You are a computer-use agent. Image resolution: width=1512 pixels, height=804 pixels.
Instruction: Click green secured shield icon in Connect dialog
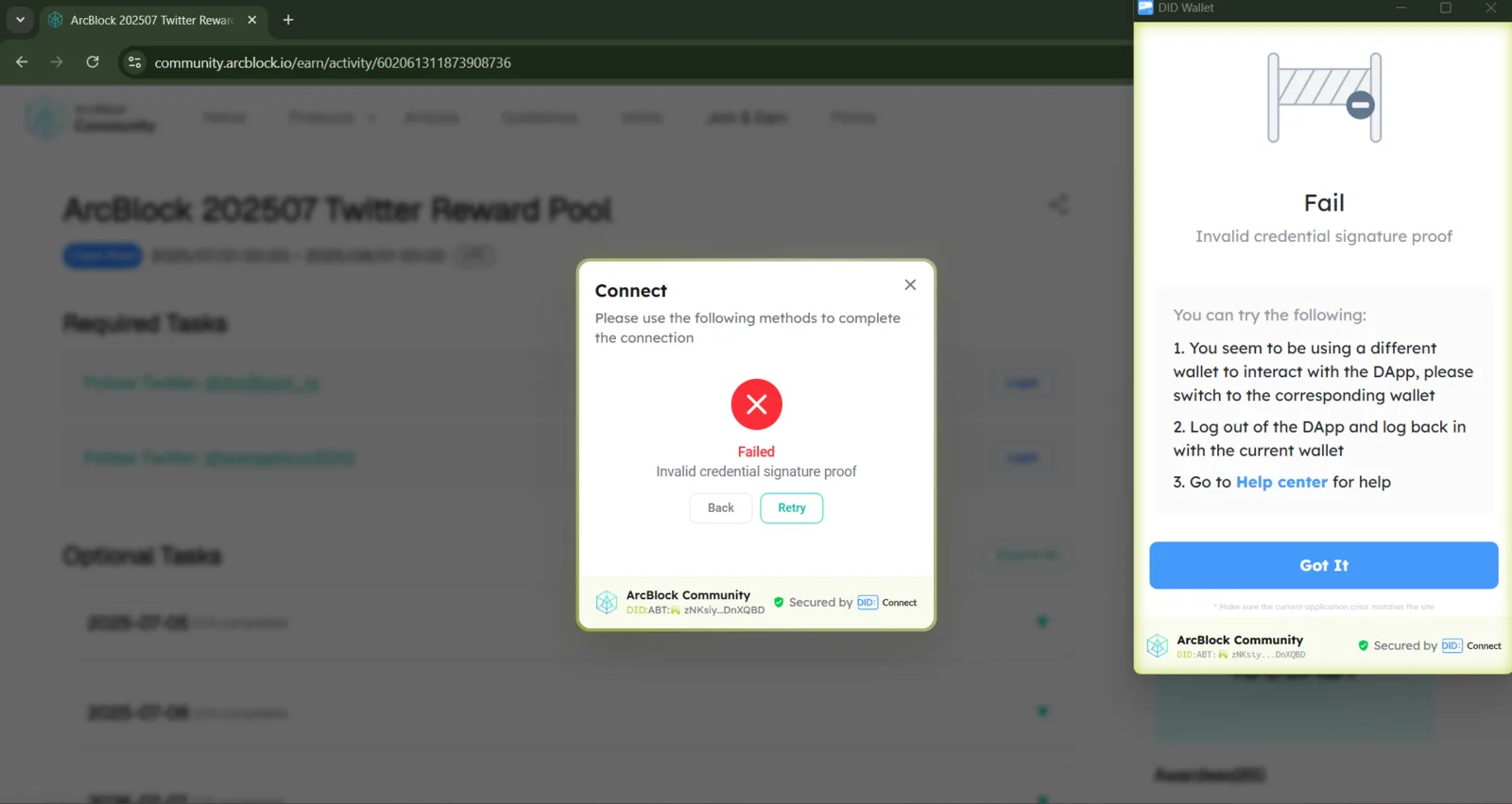(779, 602)
